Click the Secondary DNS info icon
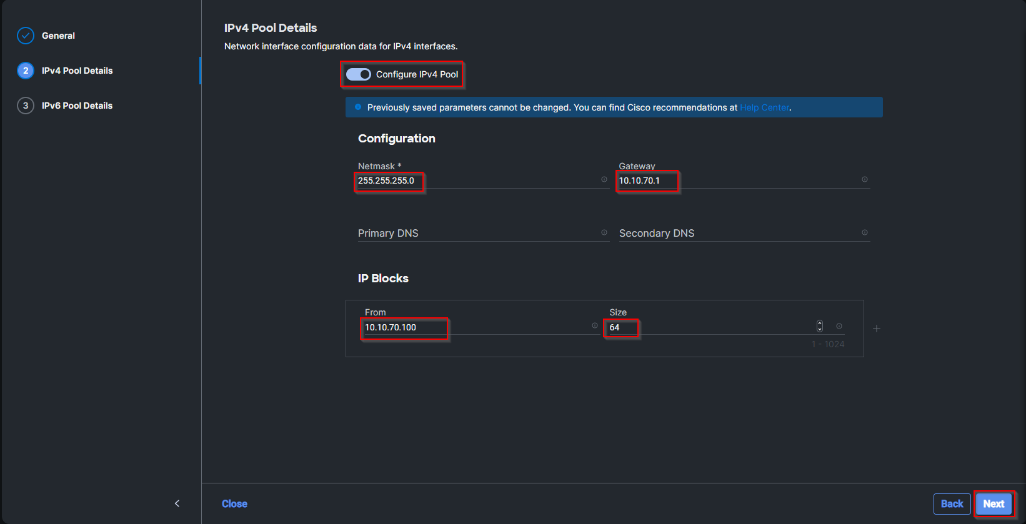This screenshot has height=524, width=1026. pyautogui.click(x=864, y=233)
